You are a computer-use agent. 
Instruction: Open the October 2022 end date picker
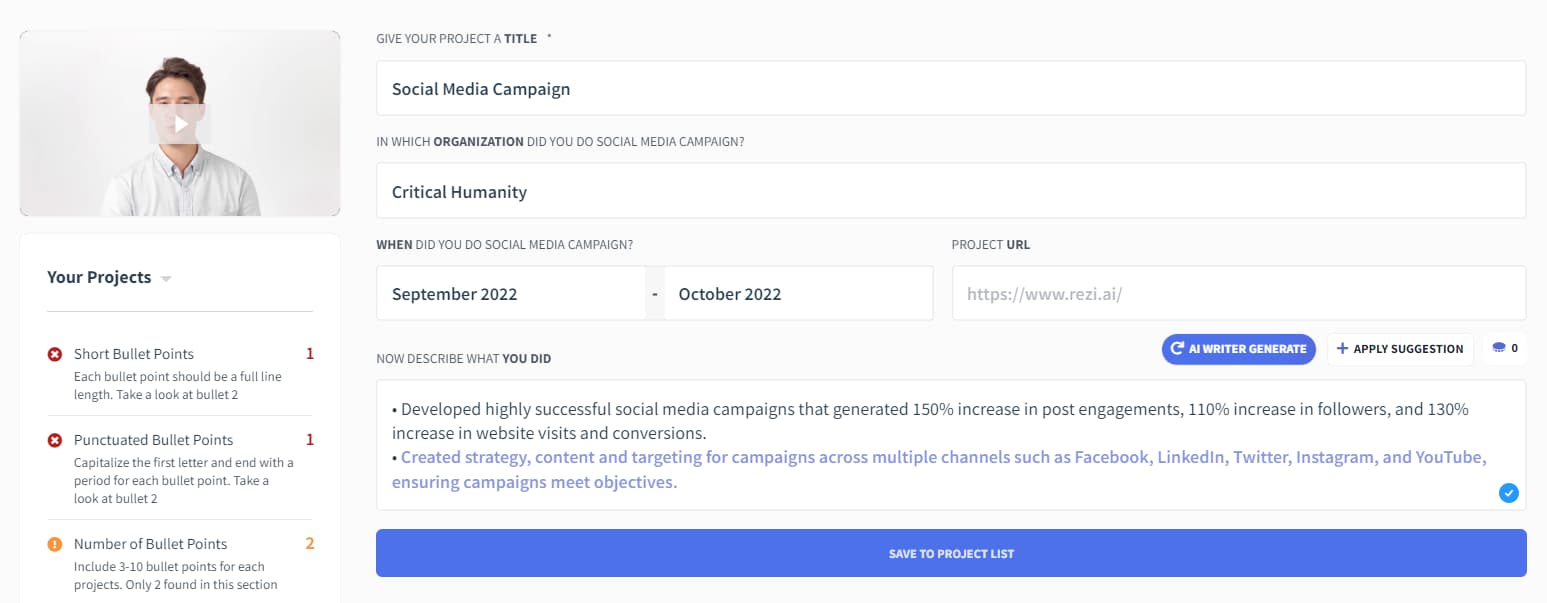point(798,294)
